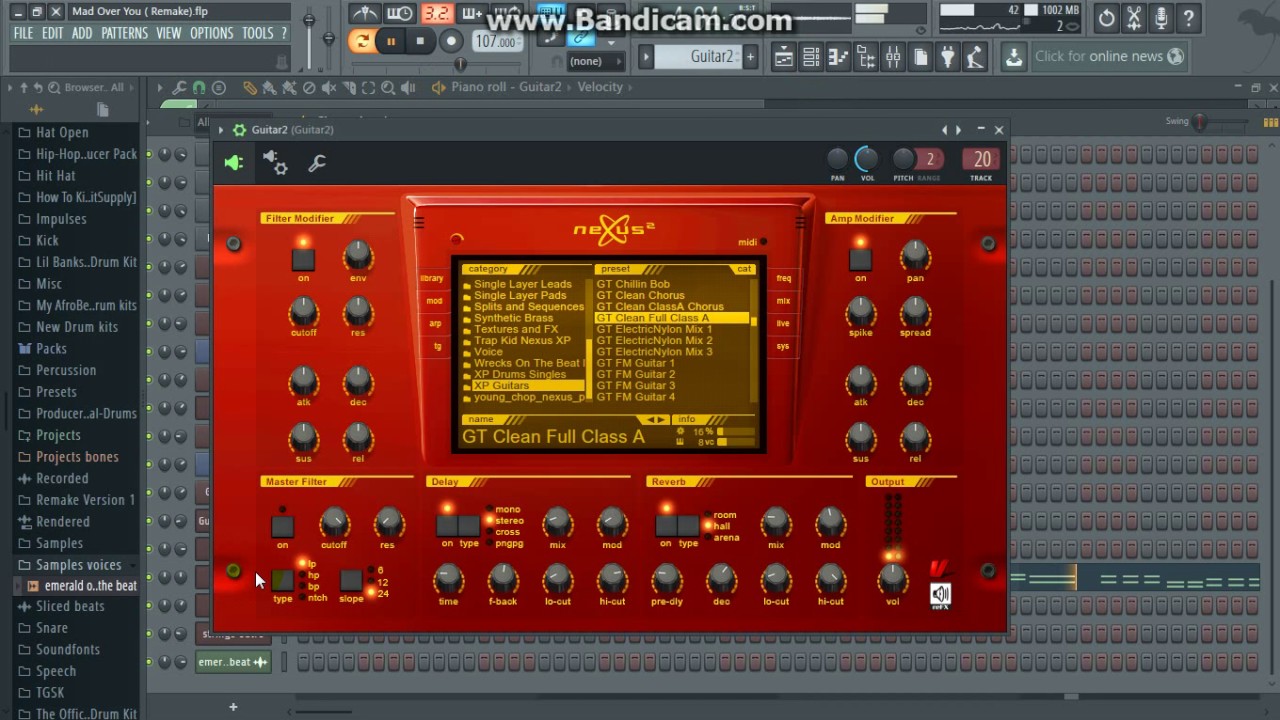Open the plugin window menu arrow beside Guitar2

click(221, 130)
